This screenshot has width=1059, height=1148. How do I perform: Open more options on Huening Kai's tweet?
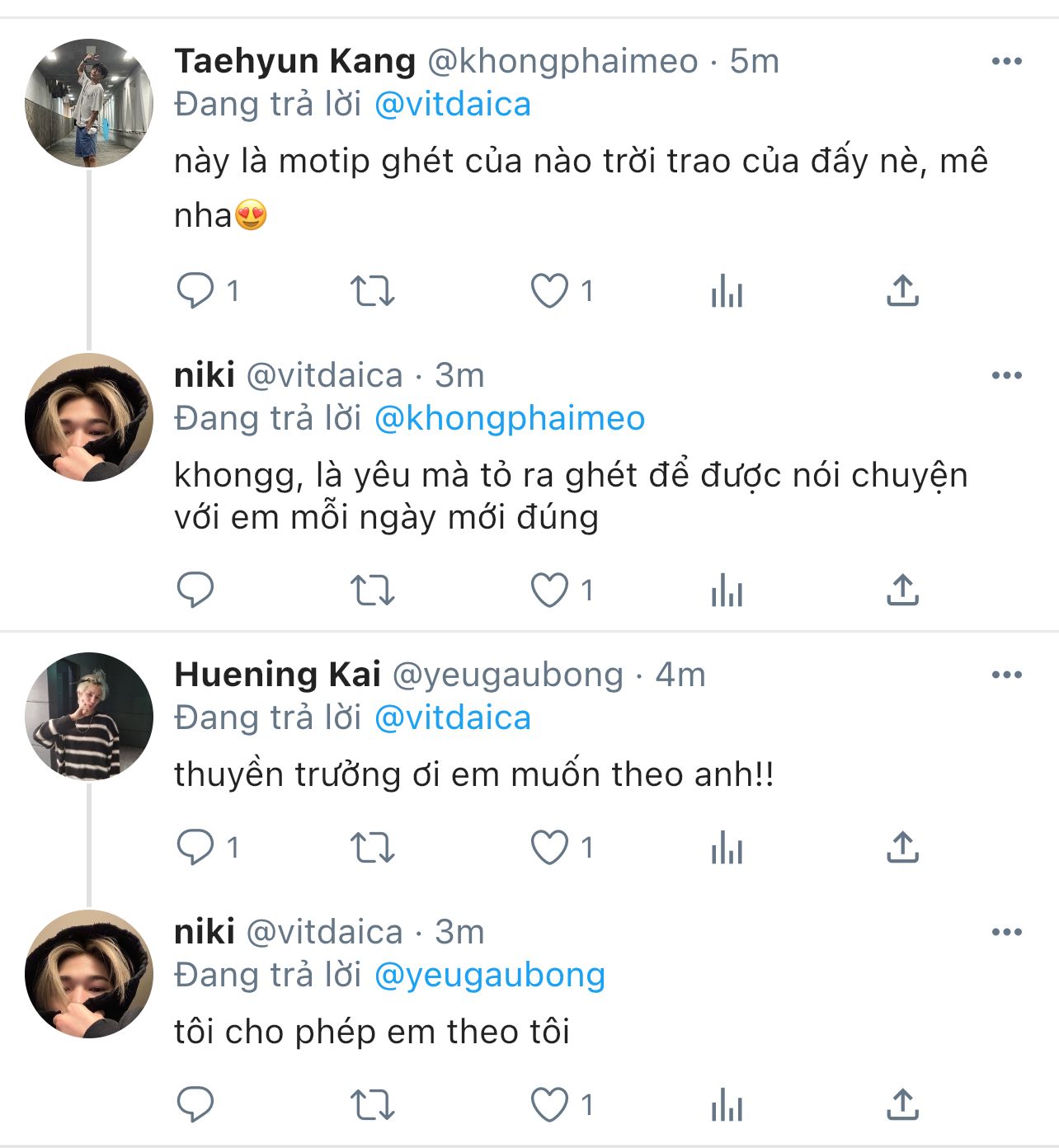coord(1006,675)
